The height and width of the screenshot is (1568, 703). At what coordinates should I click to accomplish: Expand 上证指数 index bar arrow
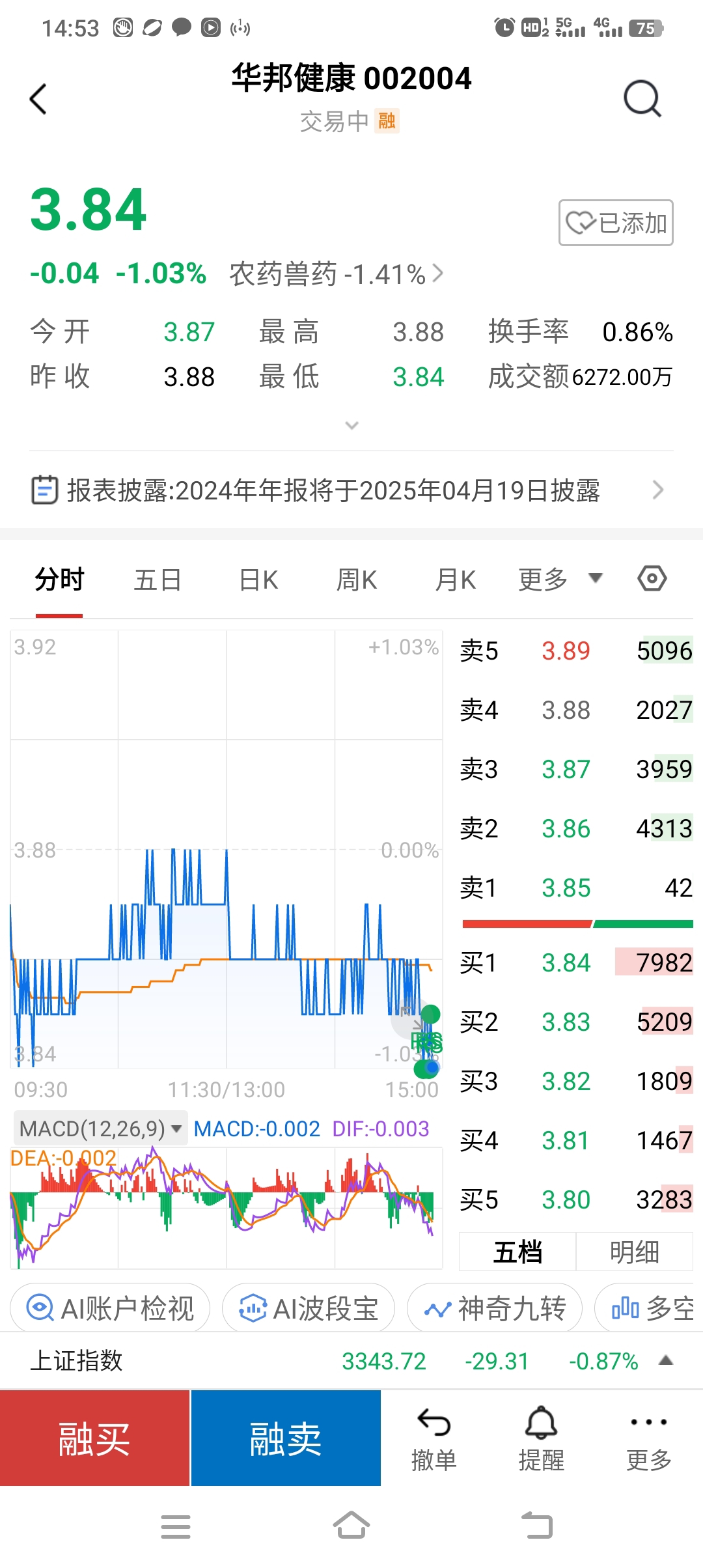click(665, 1360)
